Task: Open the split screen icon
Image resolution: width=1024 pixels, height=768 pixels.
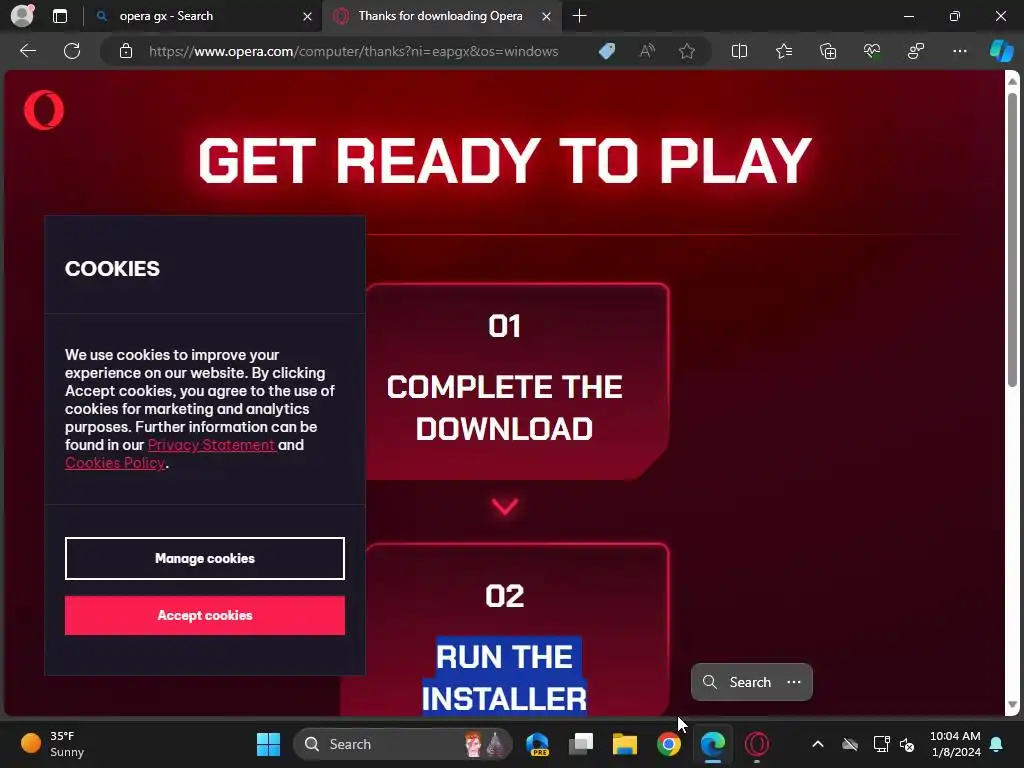Action: click(739, 51)
